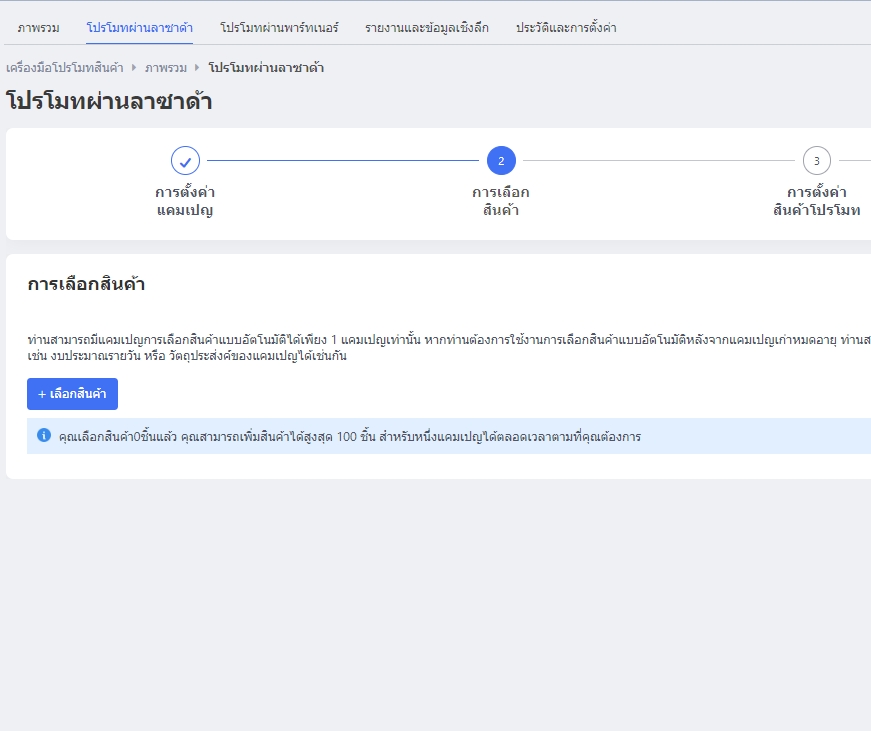Click the page title โปรโมทผ่านลาซาด้า
Viewport: 871px width, 731px height.
coord(109,101)
